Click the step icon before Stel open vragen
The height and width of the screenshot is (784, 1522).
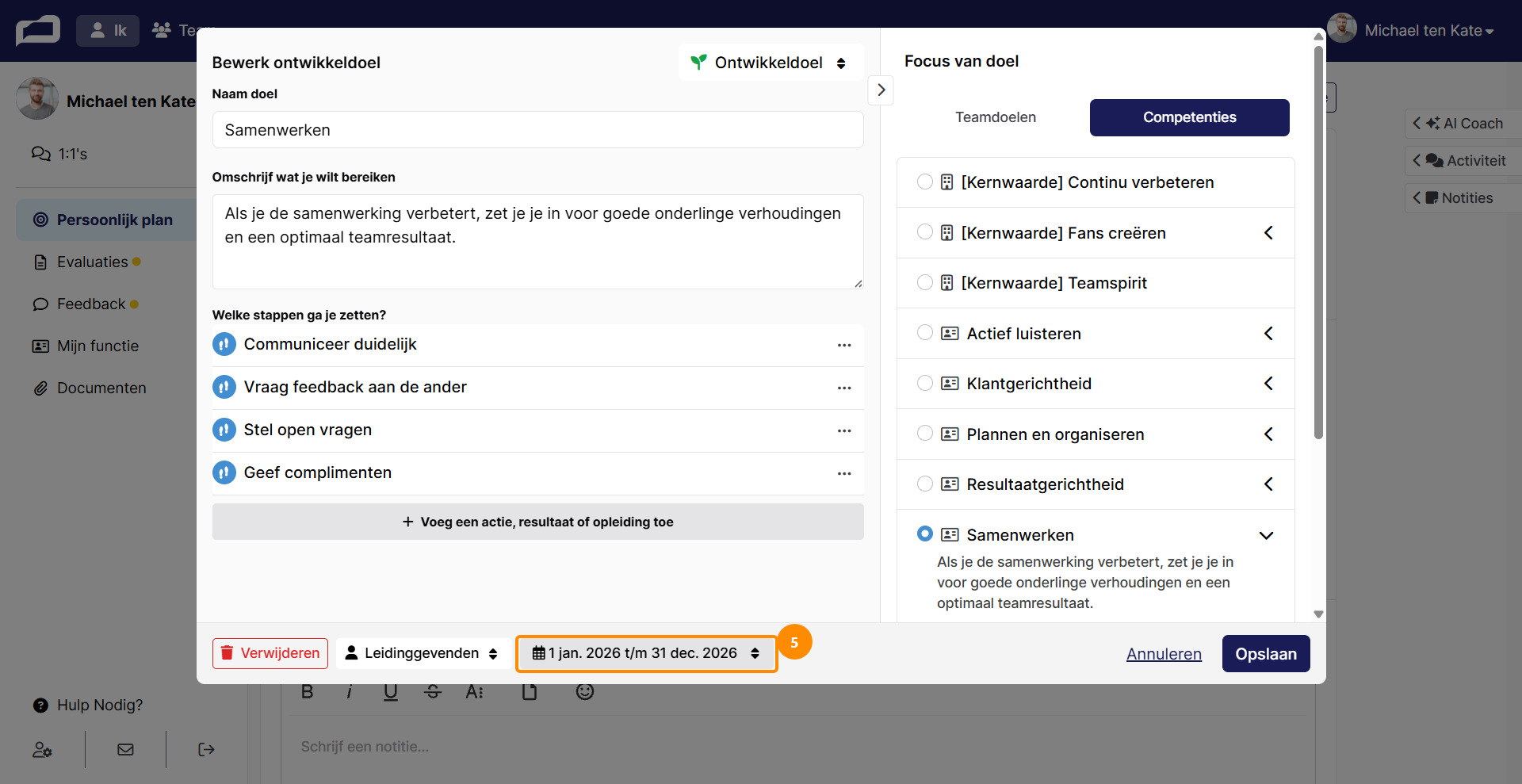pyautogui.click(x=224, y=430)
